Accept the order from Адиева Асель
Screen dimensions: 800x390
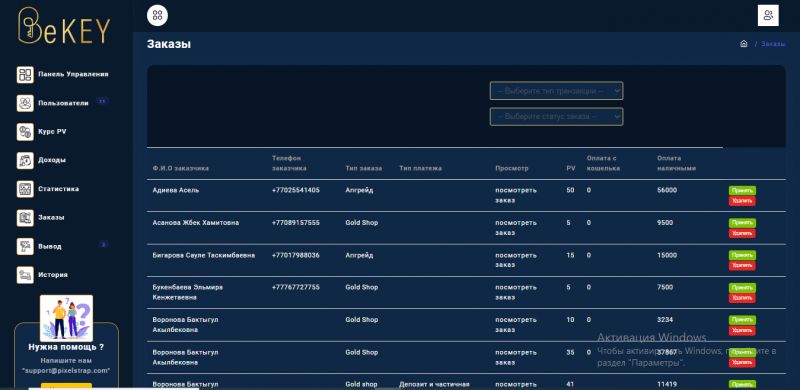tap(742, 190)
